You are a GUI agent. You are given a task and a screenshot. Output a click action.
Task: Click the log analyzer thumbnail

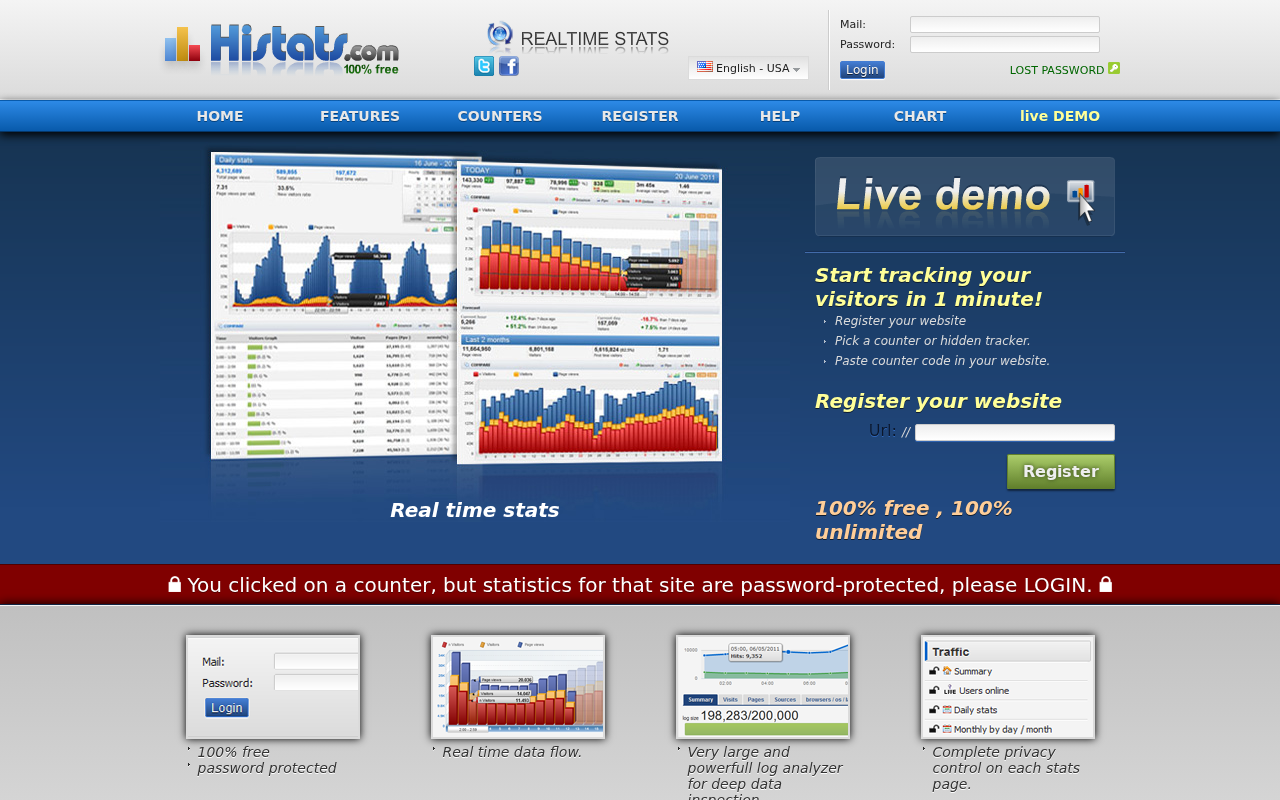click(763, 687)
